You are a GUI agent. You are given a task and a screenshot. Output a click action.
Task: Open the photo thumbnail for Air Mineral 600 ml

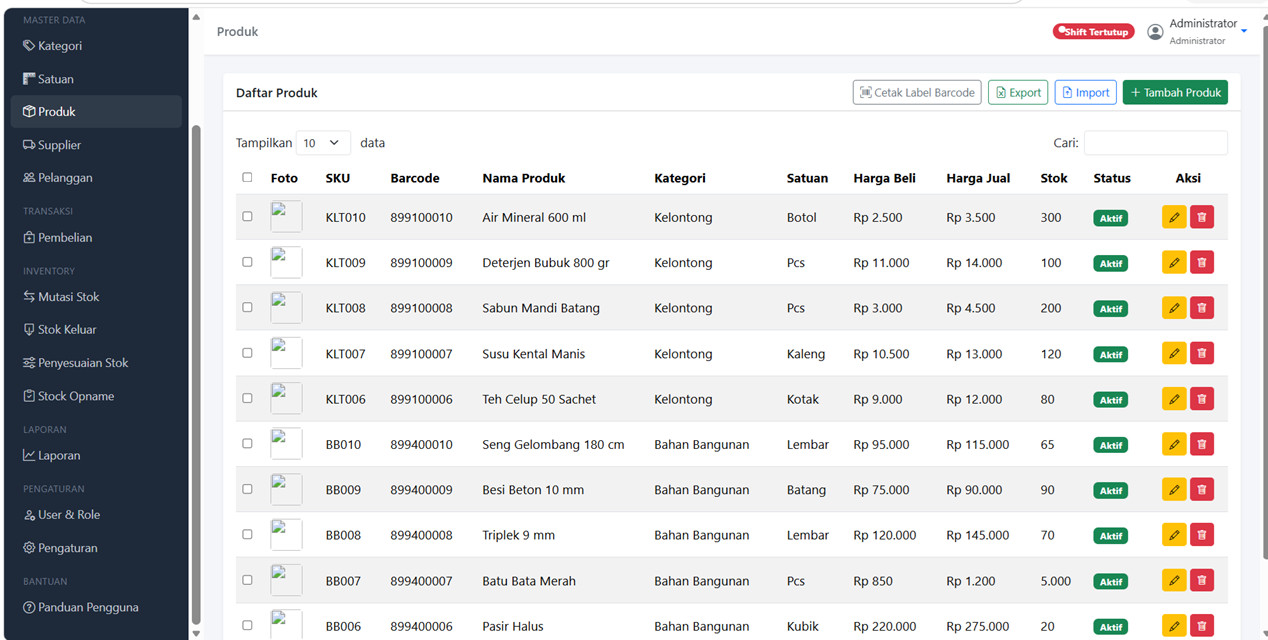pos(286,217)
